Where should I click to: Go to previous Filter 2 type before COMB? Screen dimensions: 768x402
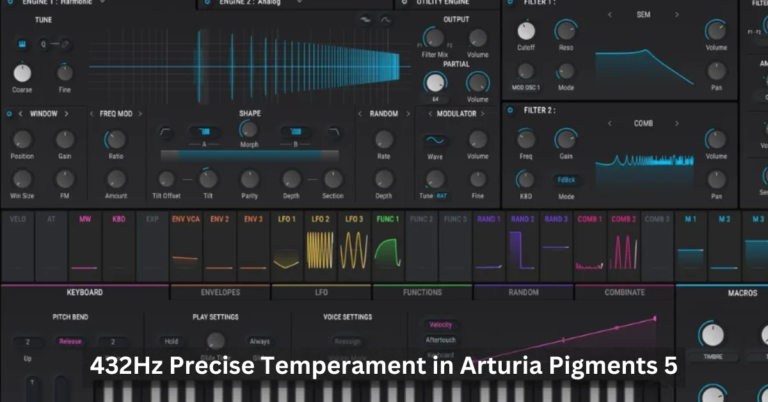[x=610, y=123]
